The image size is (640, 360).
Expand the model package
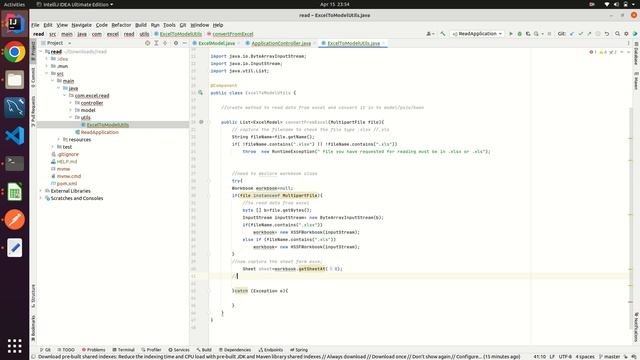point(71,110)
